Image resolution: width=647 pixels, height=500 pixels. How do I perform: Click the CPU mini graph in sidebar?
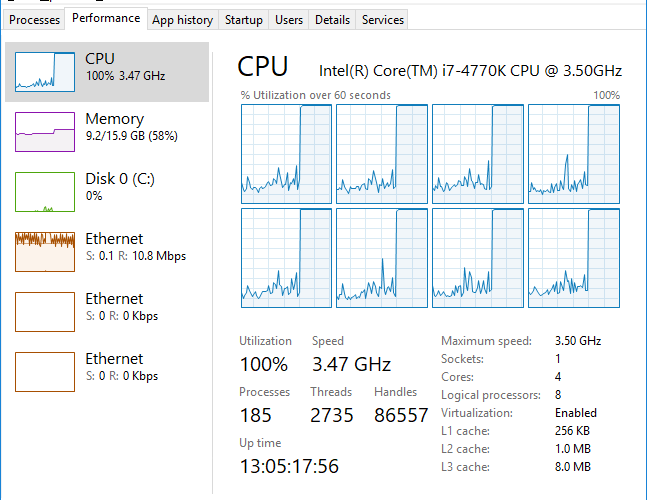click(x=45, y=71)
